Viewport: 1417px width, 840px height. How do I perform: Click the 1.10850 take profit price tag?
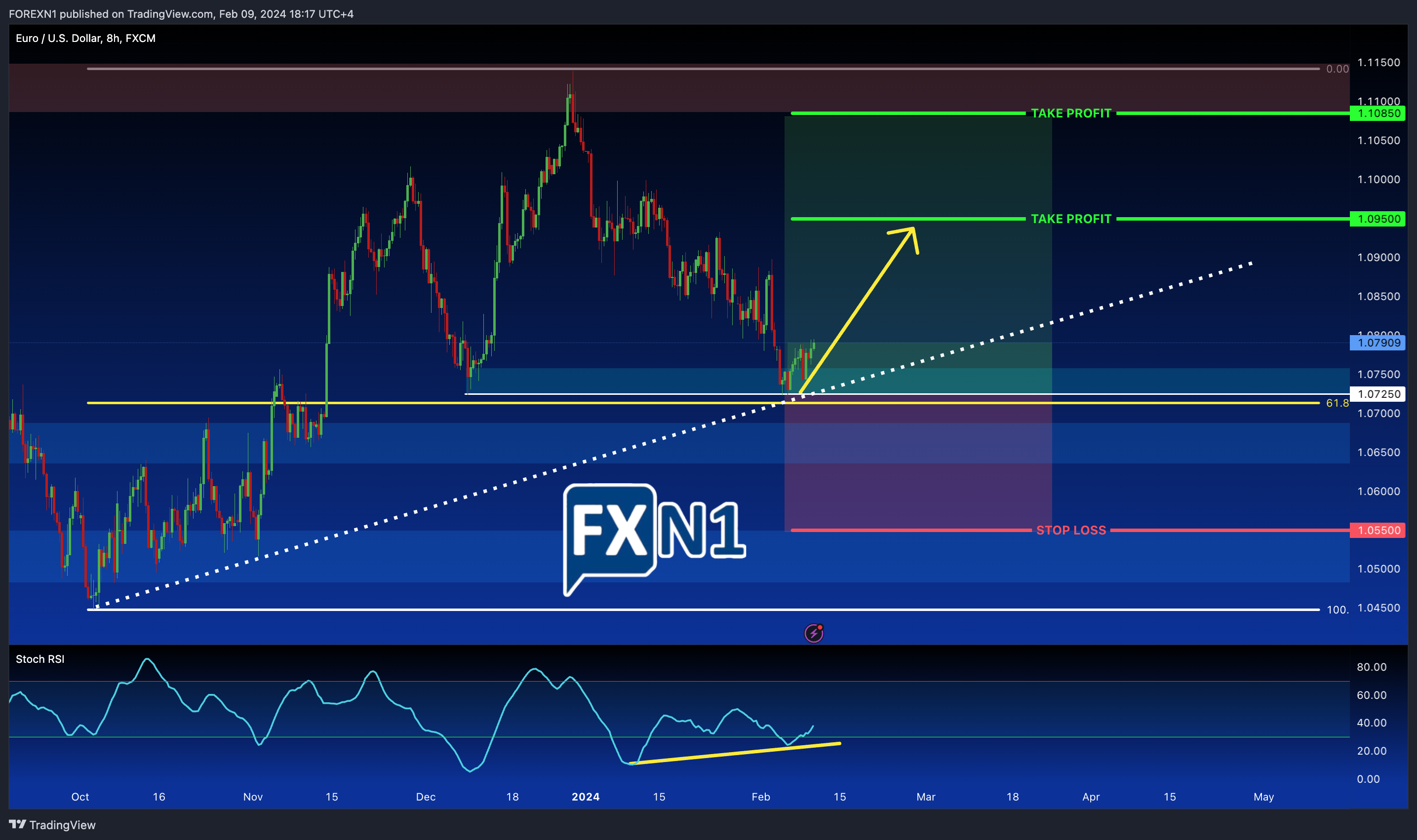click(x=1378, y=113)
